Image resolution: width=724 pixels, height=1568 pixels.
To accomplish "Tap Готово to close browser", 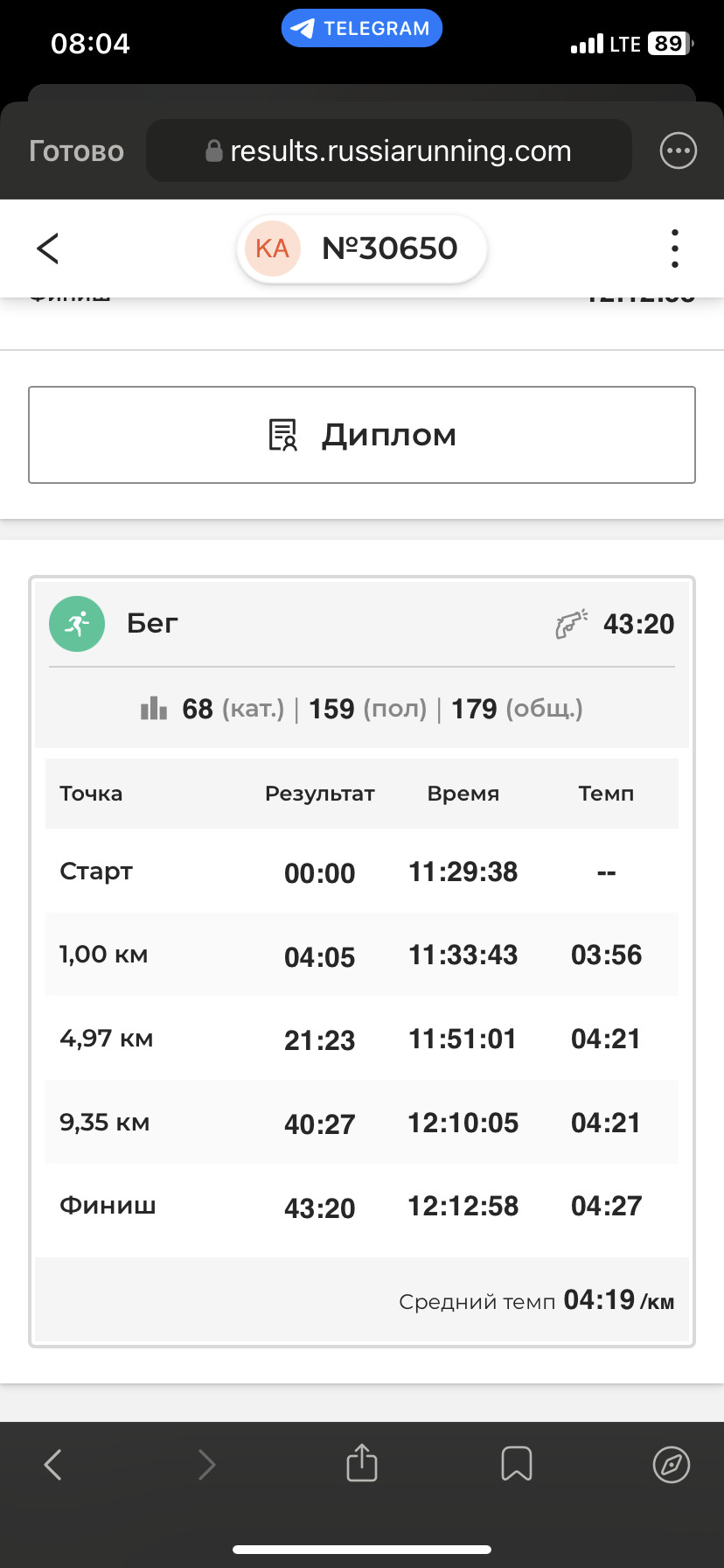I will point(77,151).
